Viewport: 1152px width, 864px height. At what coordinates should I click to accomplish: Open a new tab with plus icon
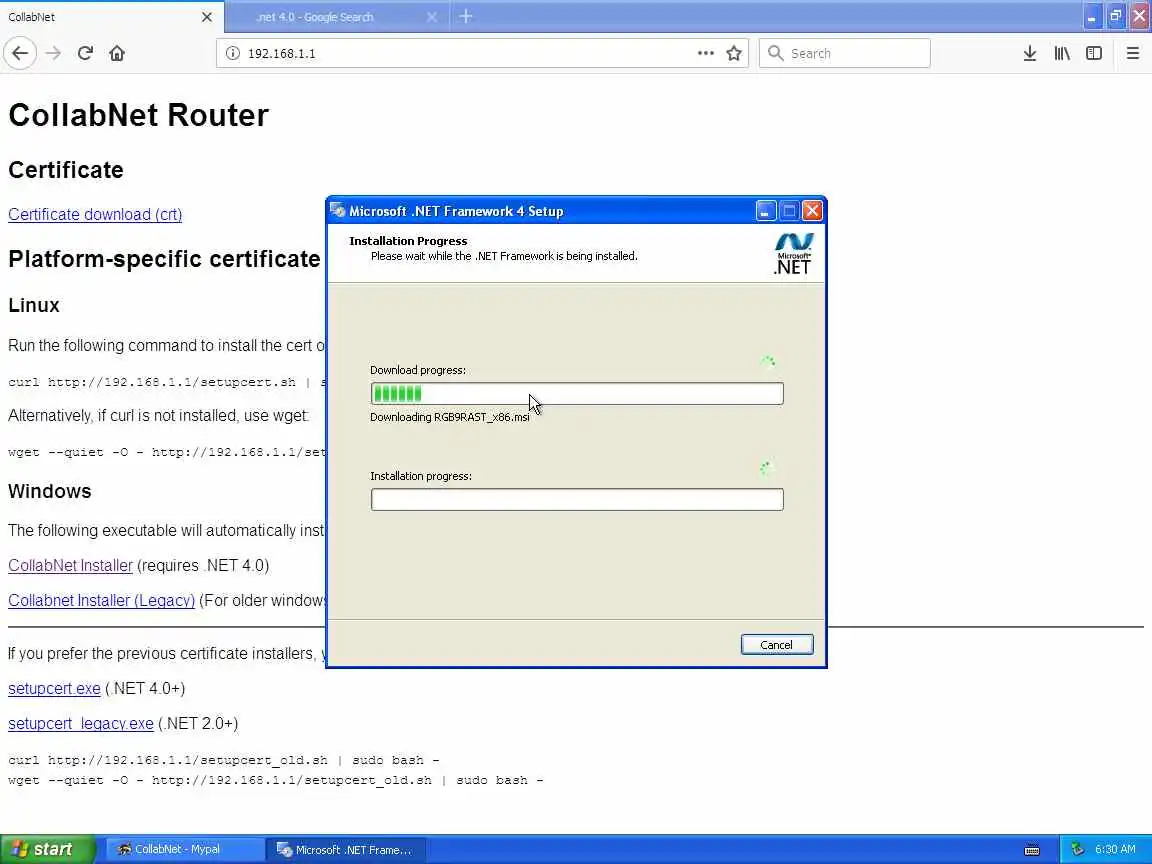point(466,16)
